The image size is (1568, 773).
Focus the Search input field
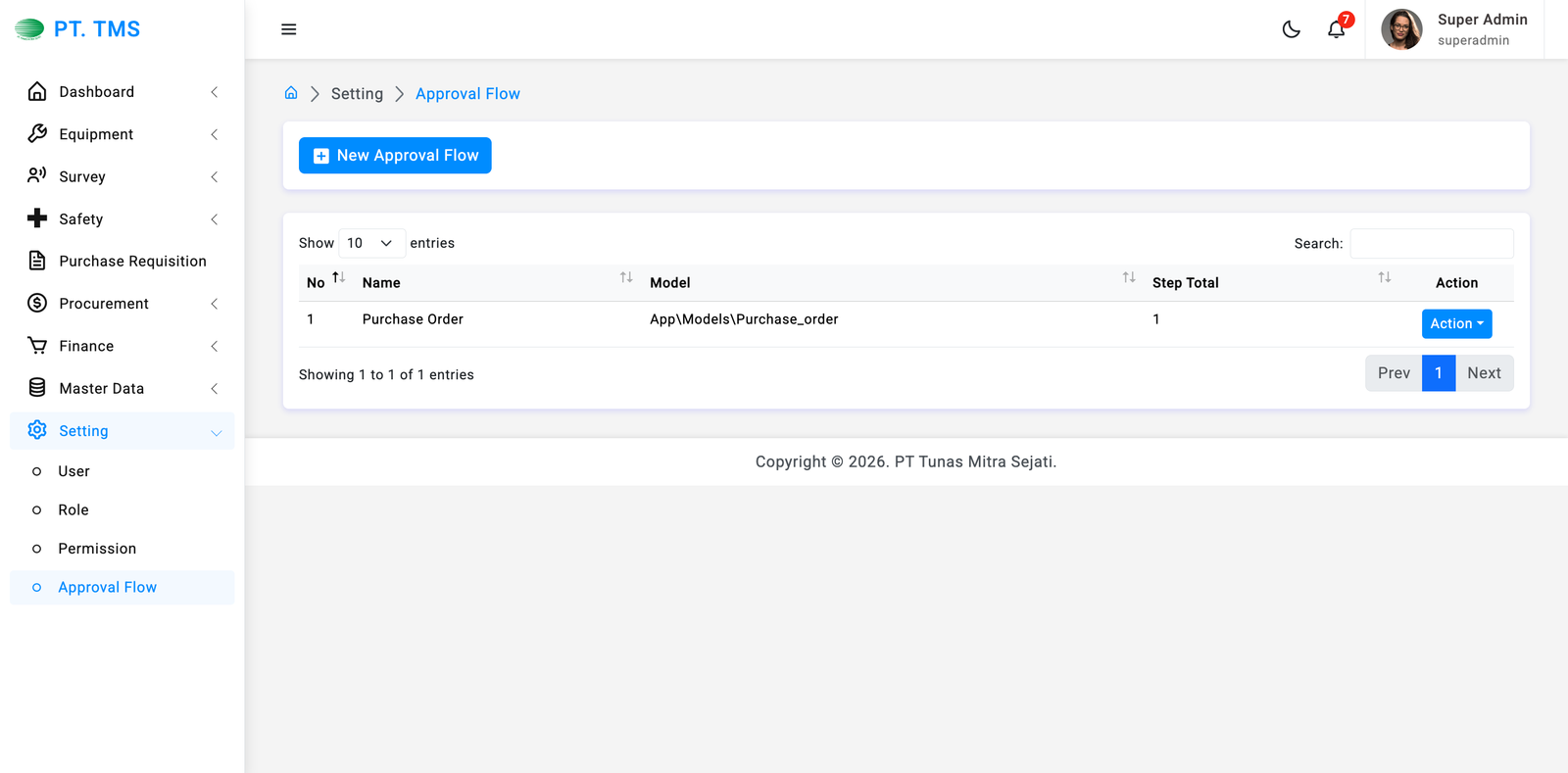pyautogui.click(x=1431, y=243)
